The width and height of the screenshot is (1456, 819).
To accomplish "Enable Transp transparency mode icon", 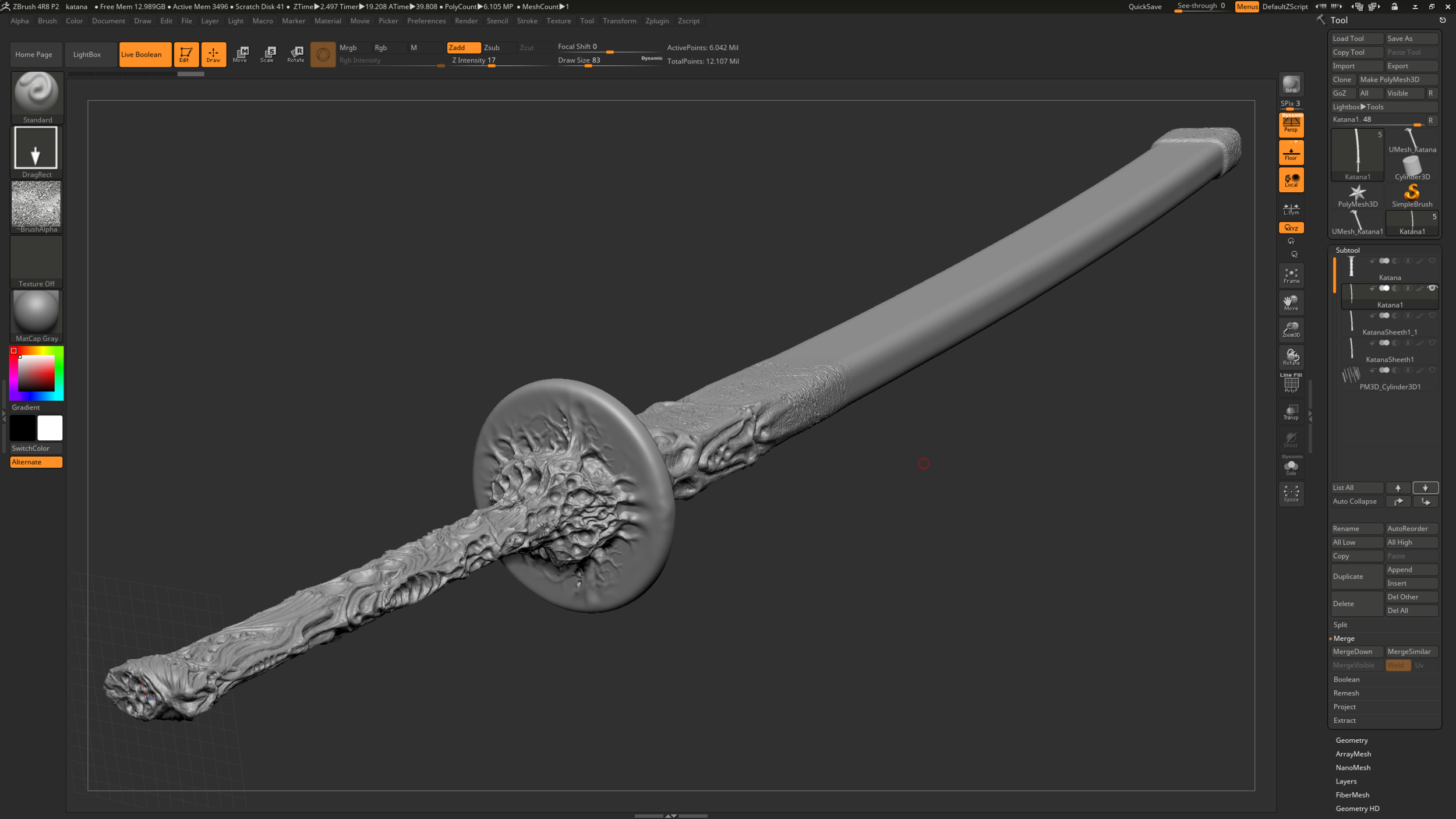I will (1291, 412).
